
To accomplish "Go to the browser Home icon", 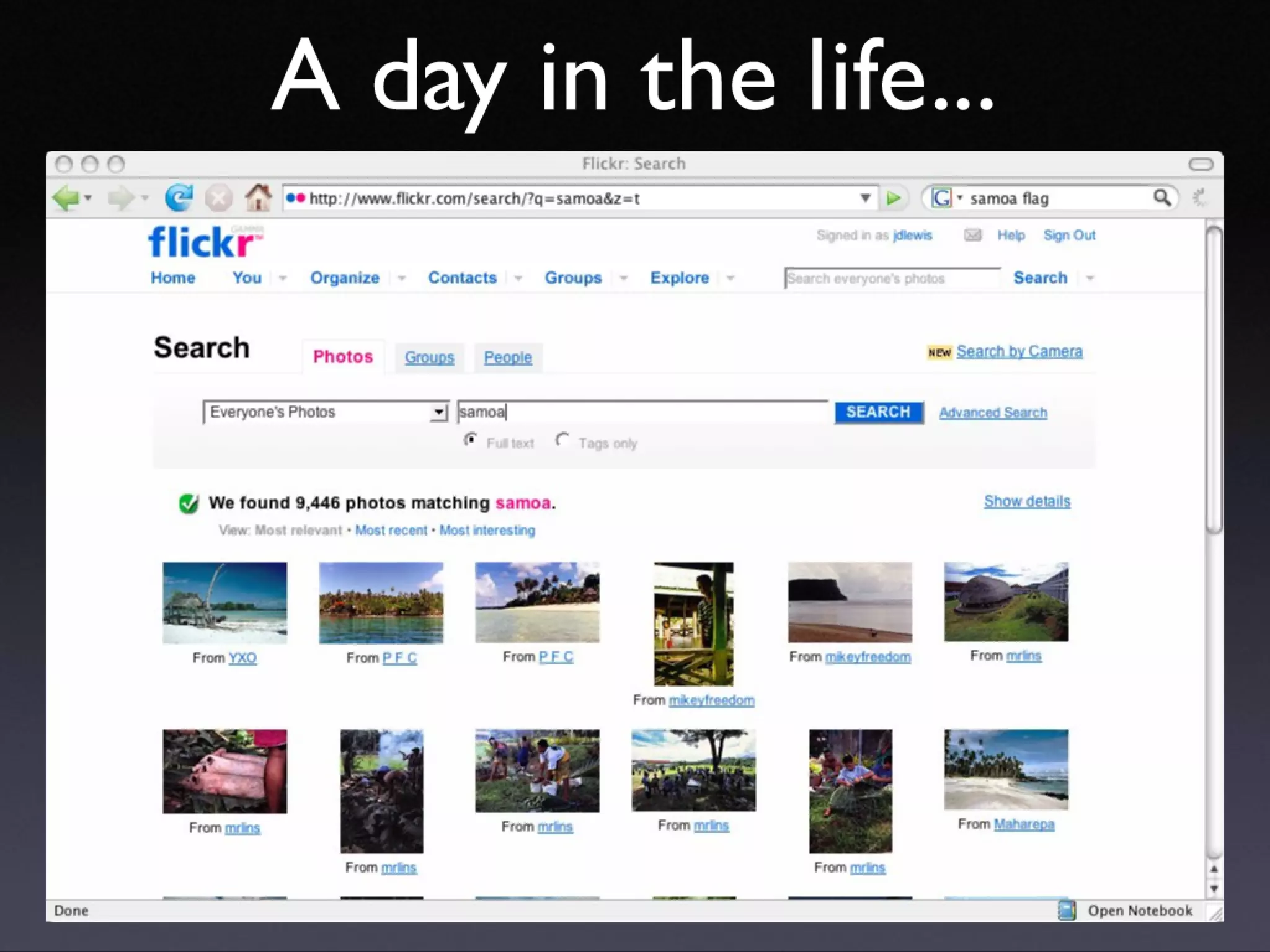I will (258, 198).
